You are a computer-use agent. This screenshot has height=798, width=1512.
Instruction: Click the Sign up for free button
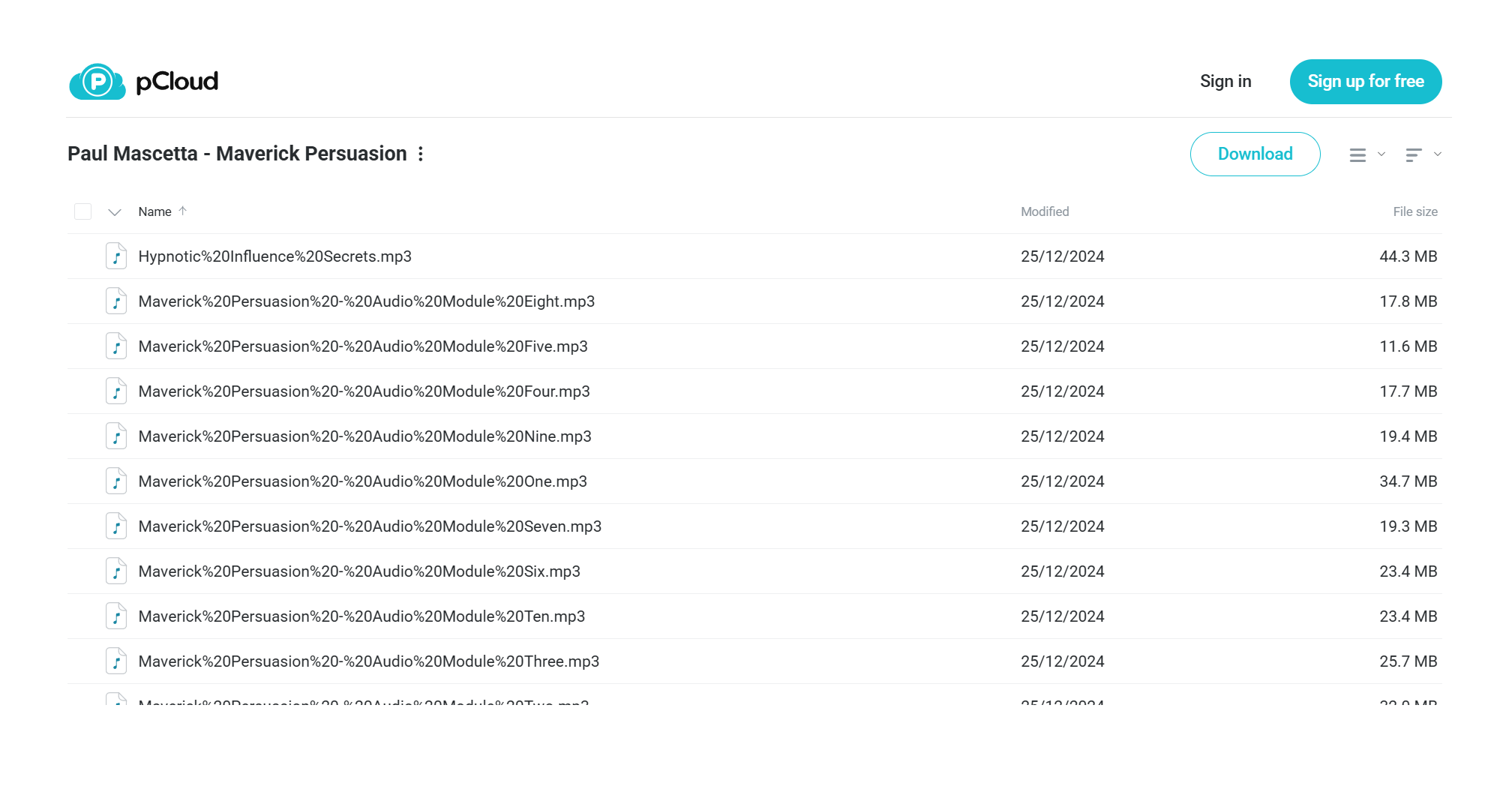click(x=1366, y=82)
